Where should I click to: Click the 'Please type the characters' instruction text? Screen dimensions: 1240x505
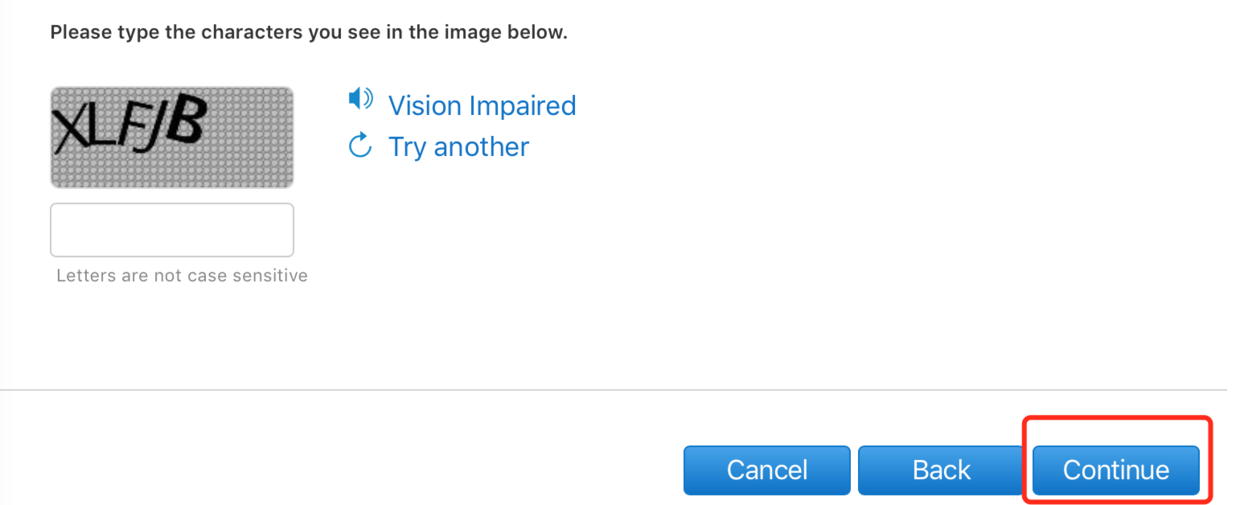309,32
